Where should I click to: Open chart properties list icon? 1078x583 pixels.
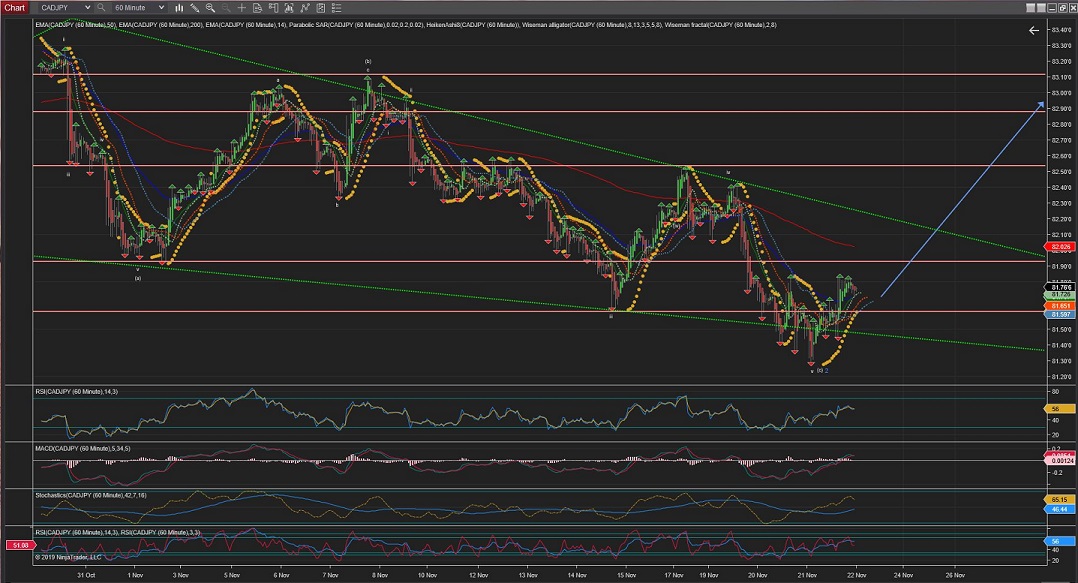click(x=335, y=7)
